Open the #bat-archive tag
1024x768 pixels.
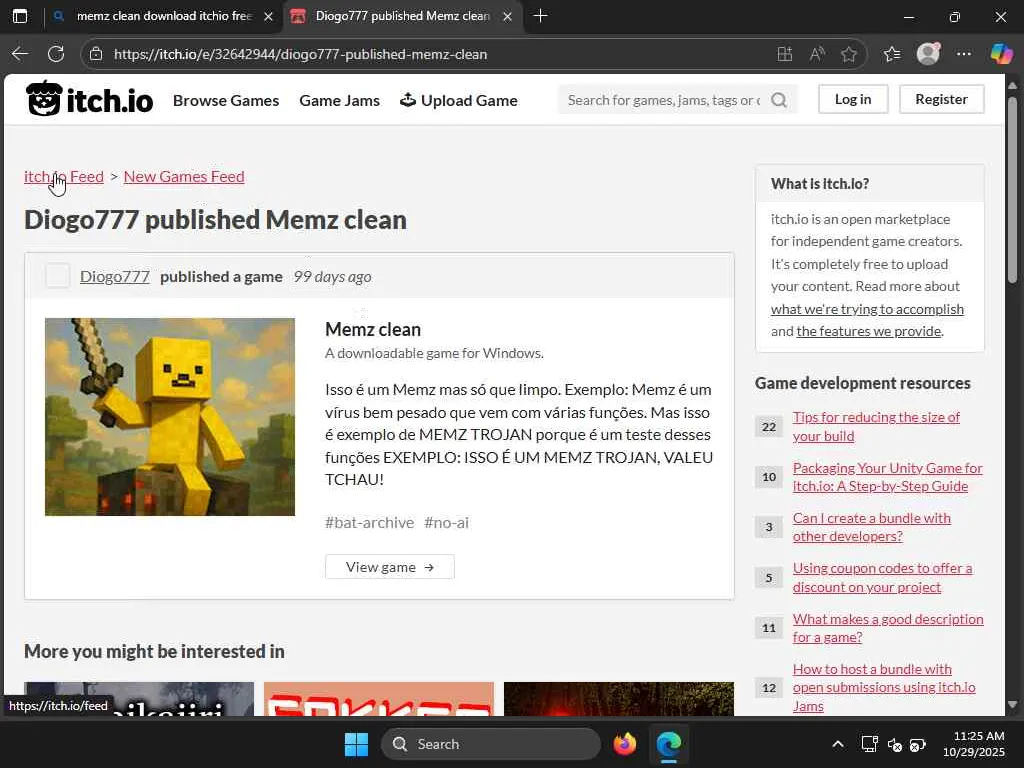[370, 522]
